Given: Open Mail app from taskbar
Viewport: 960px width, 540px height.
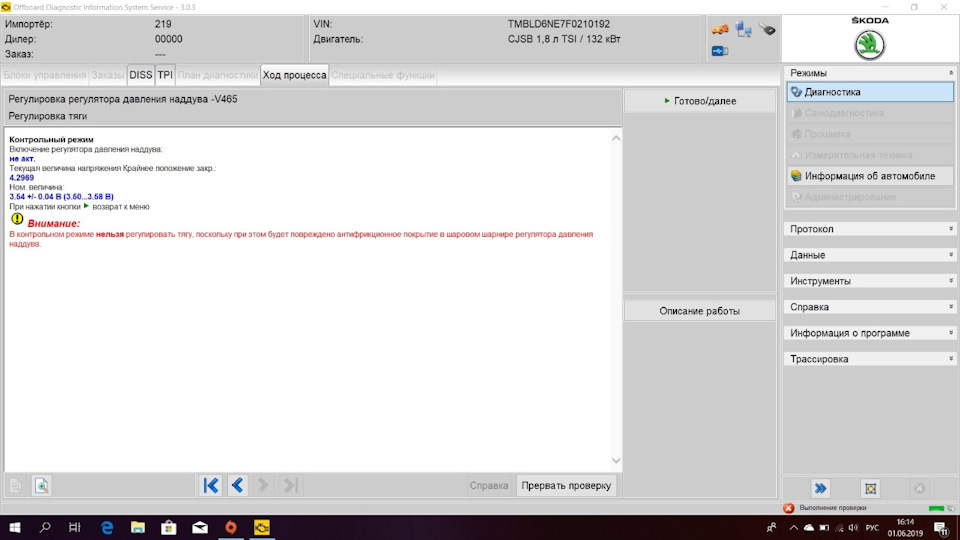Looking at the screenshot, I should click(200, 527).
